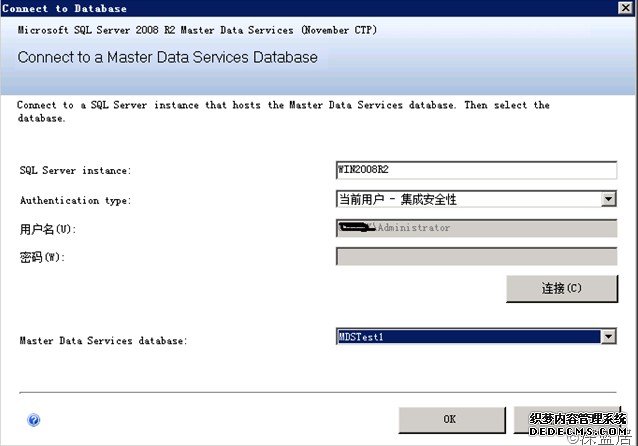Click the 'SQL Server instance:' label
This screenshot has height=446, width=638.
point(75,172)
